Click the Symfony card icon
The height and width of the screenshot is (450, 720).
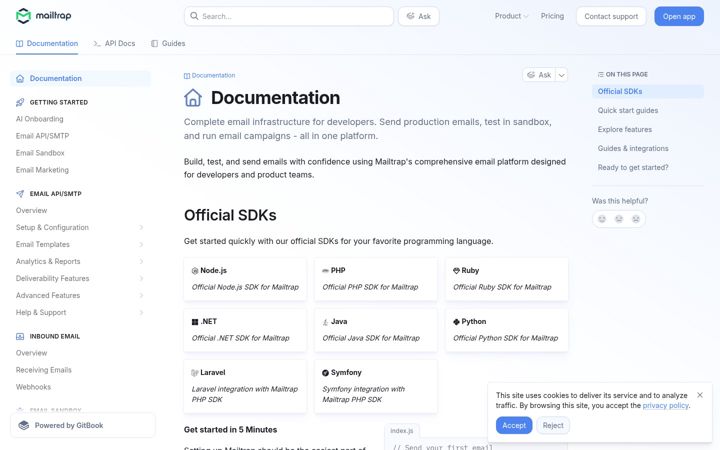coord(325,373)
